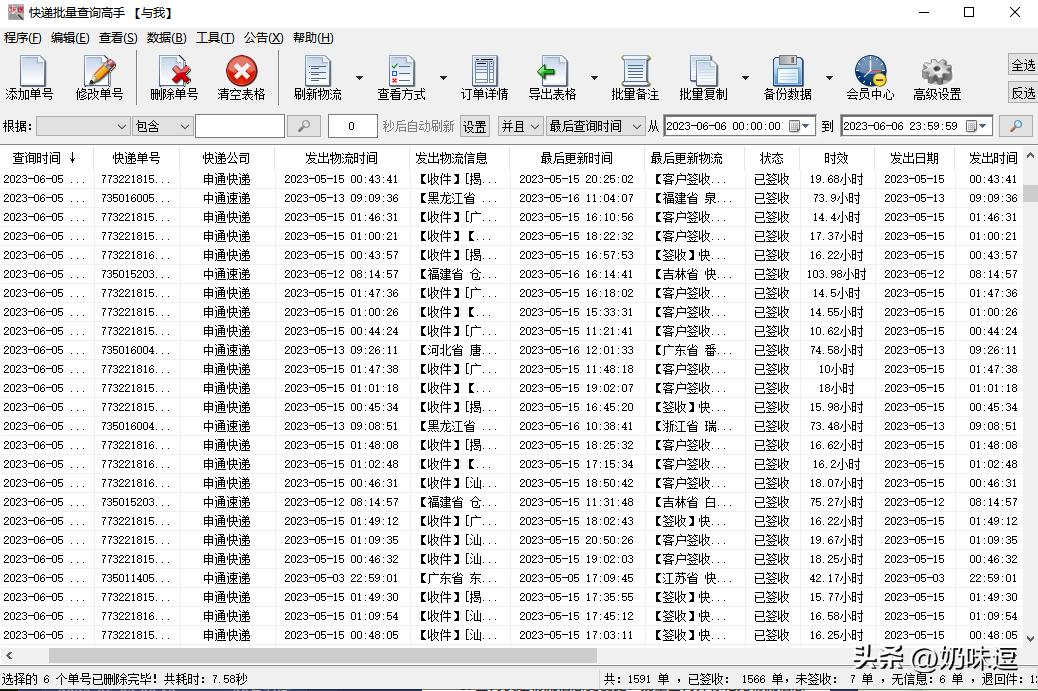Viewport: 1038px width, 691px height.
Task: Sort by the 查询时间 column header
Action: pyautogui.click(x=40, y=157)
